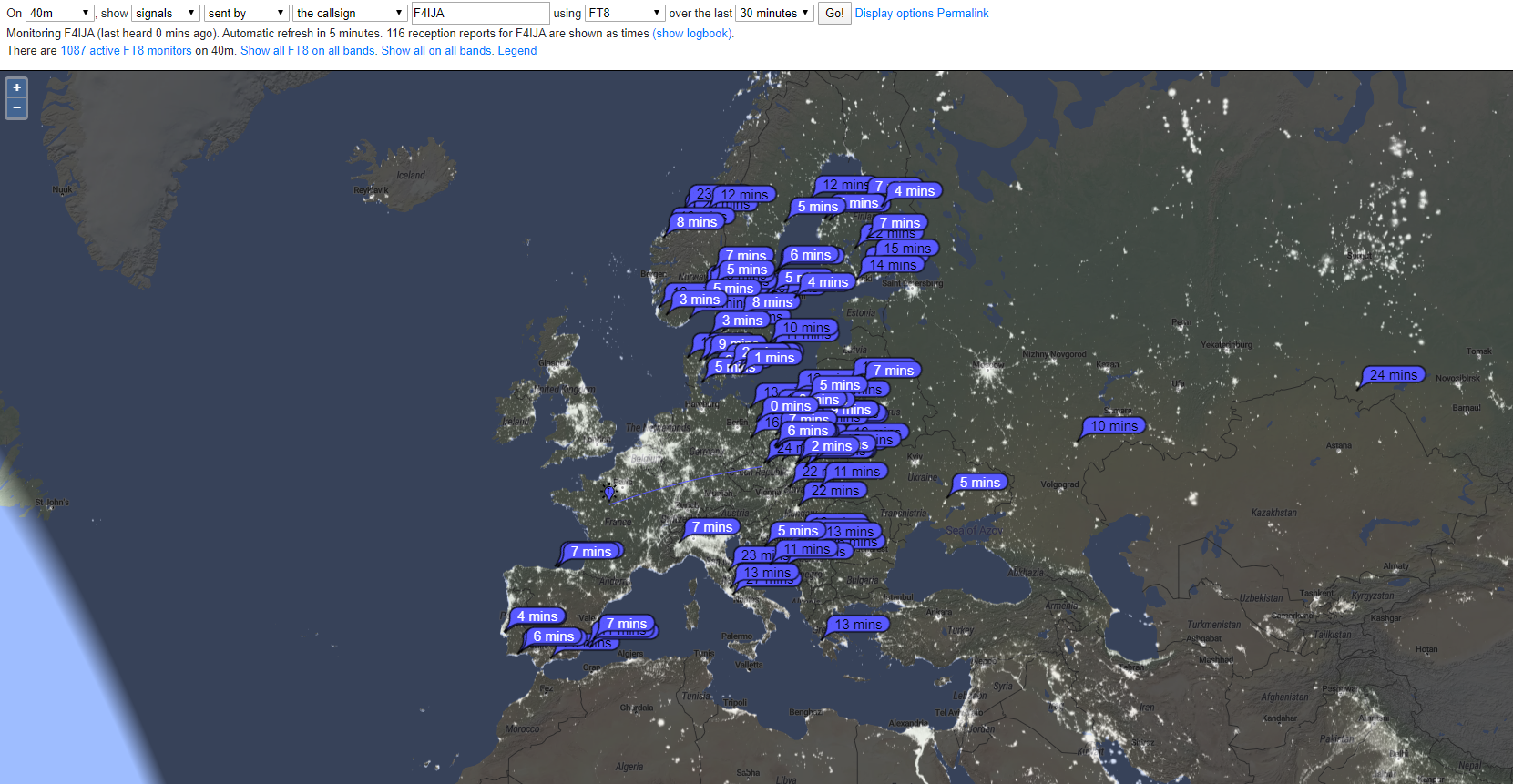Click the show logbook link

tap(692, 34)
